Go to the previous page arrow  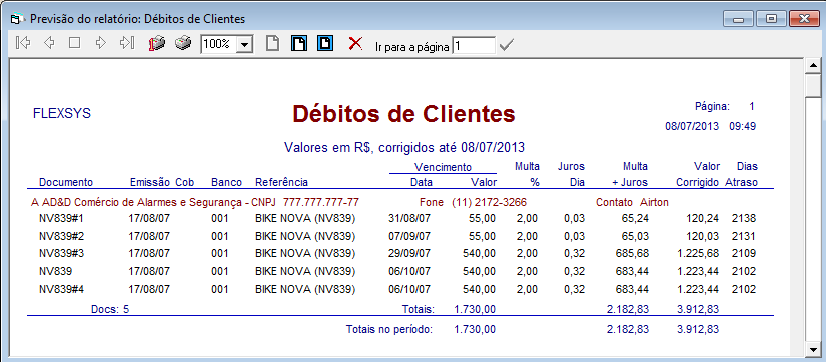coord(49,43)
